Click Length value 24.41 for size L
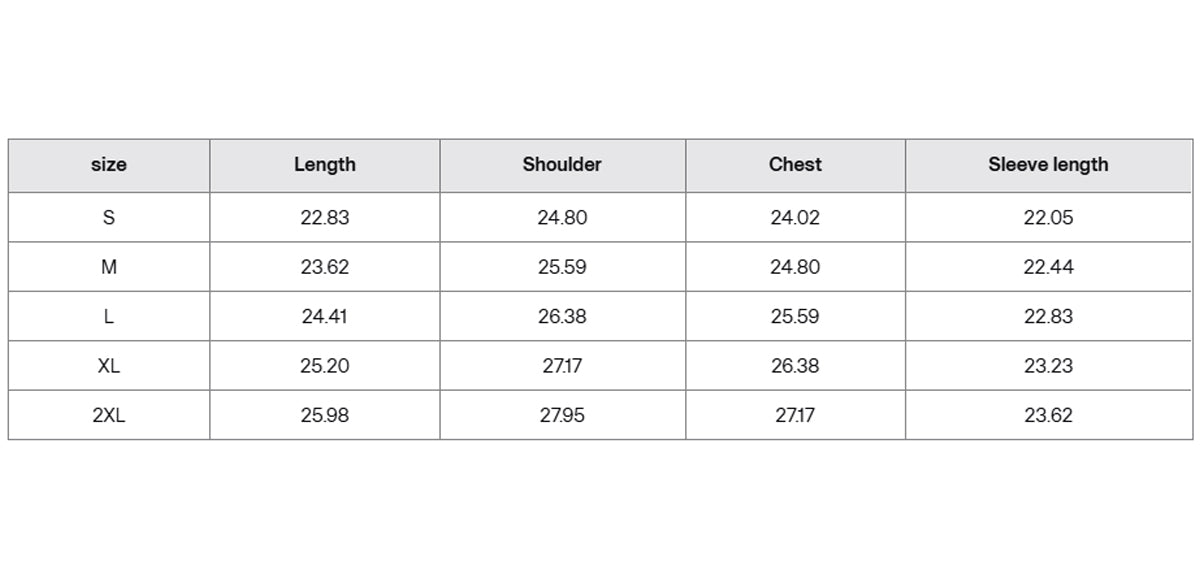Image resolution: width=1200 pixels, height=580 pixels. click(325, 316)
